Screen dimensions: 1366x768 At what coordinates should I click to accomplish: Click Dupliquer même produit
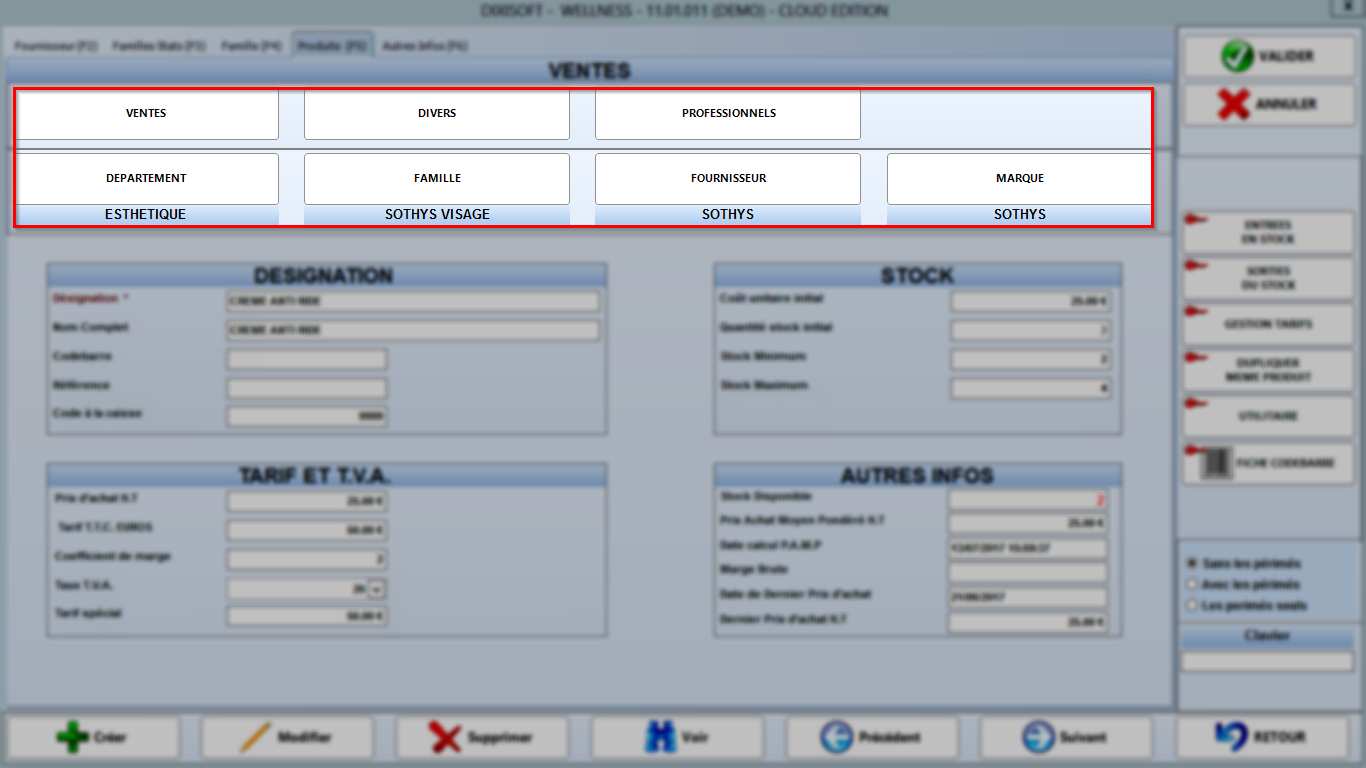click(1268, 370)
